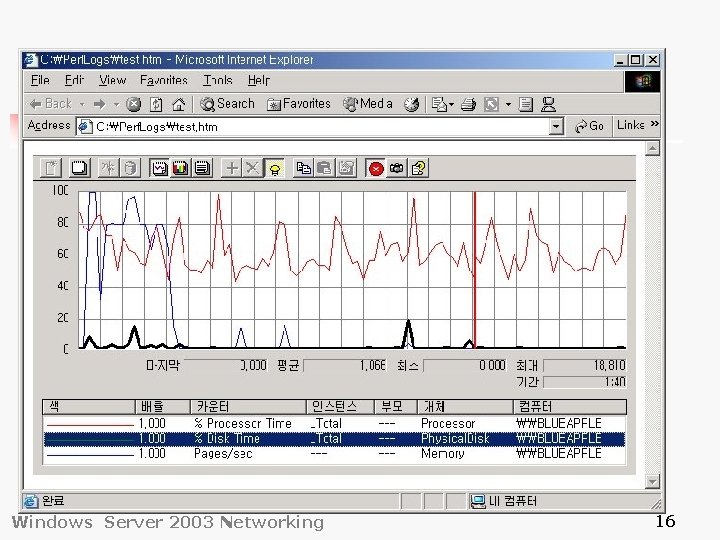Click the Print icon

468,105
